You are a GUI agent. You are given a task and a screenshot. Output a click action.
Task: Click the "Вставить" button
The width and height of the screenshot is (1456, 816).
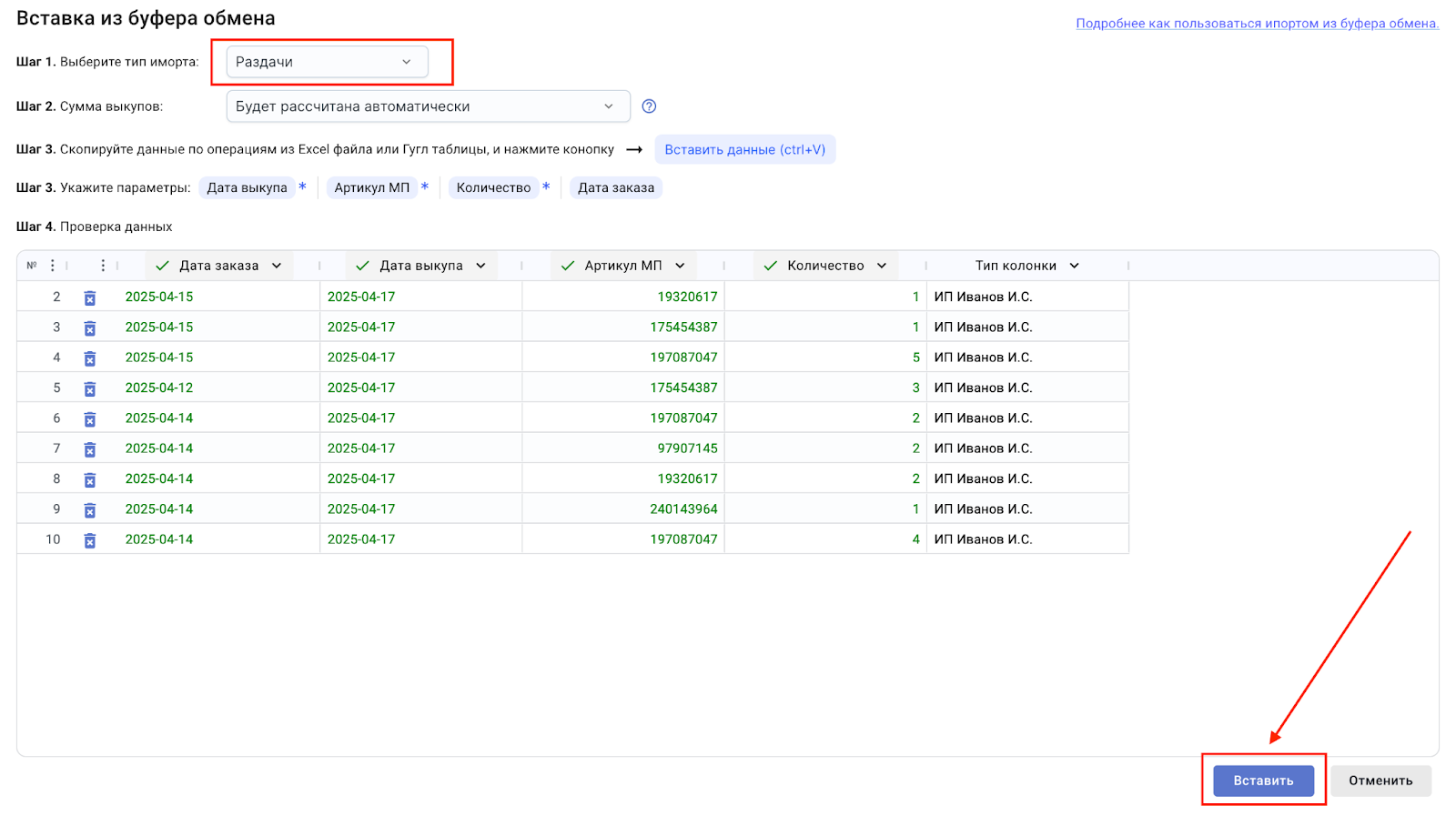tap(1263, 781)
